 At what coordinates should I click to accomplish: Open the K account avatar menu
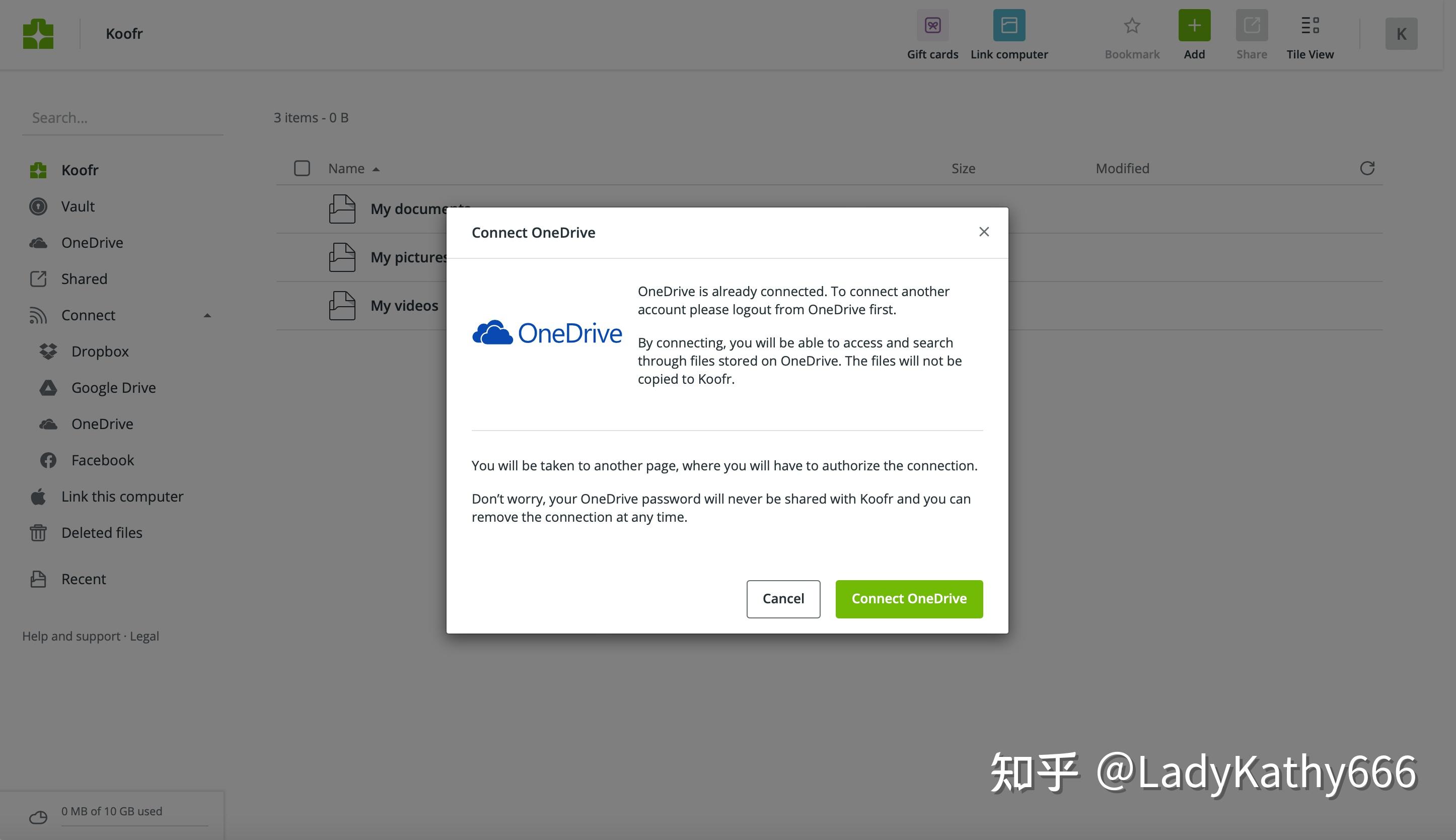(x=1400, y=33)
